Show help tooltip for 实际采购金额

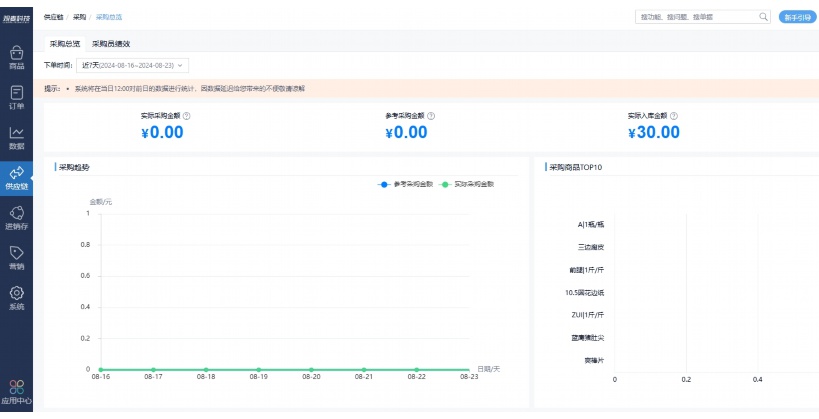point(187,116)
